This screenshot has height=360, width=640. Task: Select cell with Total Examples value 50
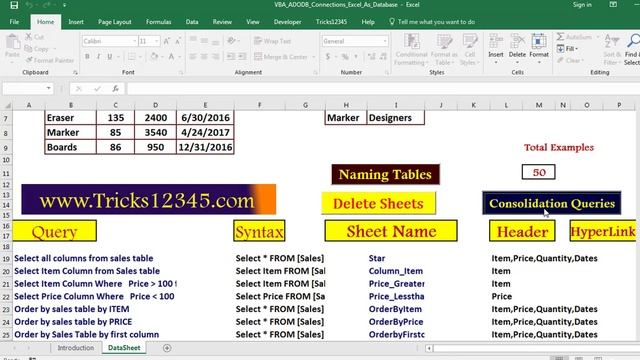click(x=538, y=172)
